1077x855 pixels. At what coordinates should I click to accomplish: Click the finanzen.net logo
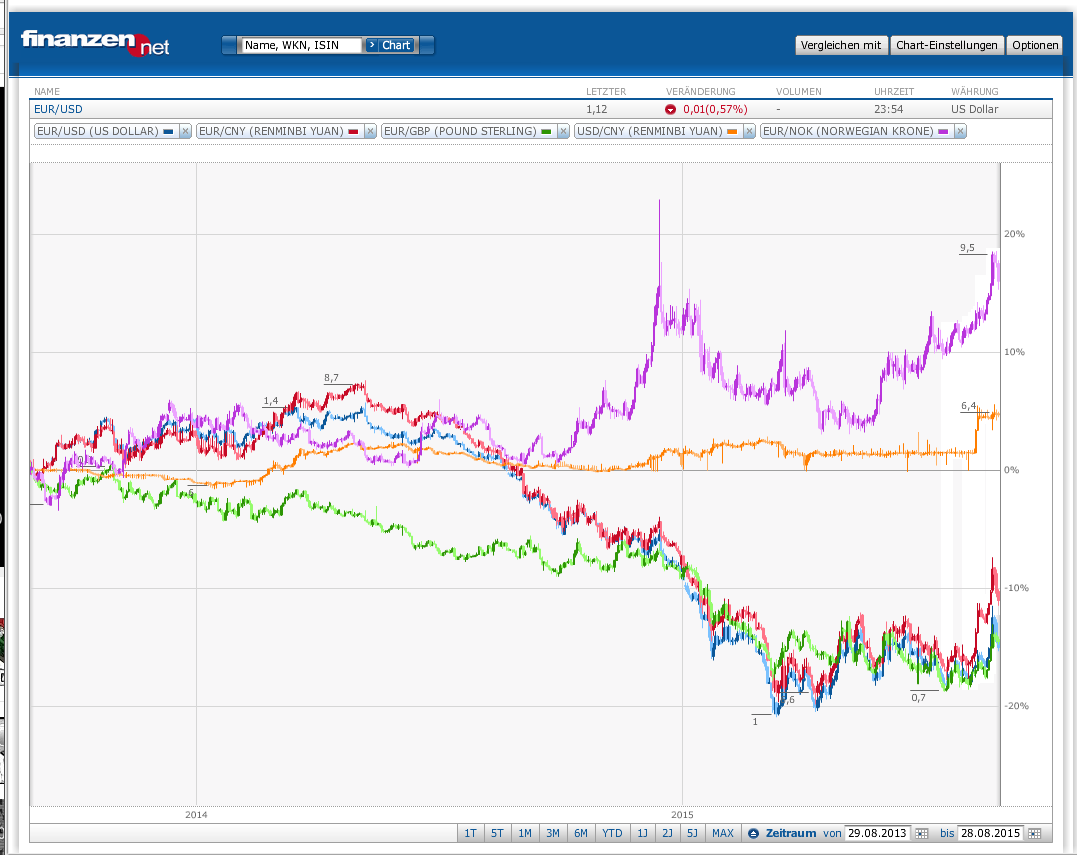point(95,43)
